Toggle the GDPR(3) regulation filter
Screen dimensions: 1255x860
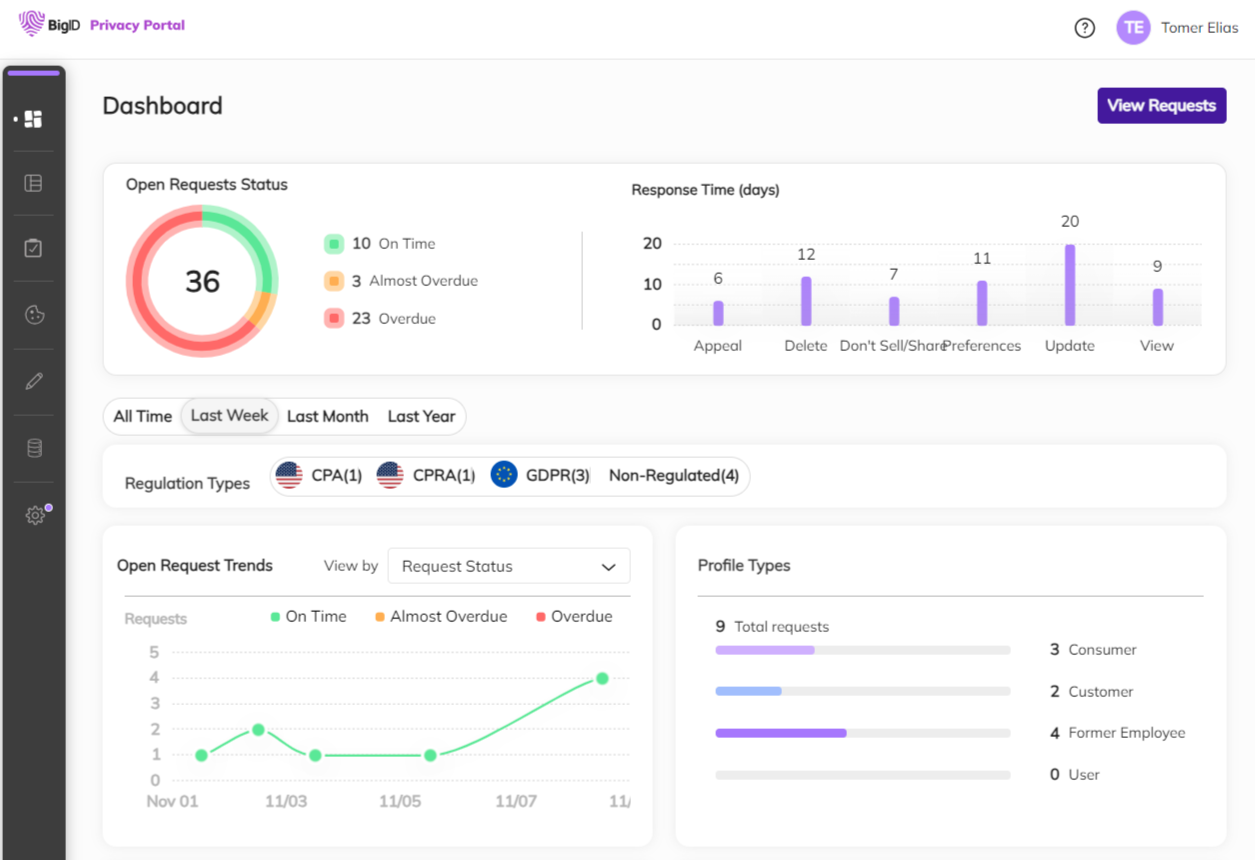tap(540, 475)
